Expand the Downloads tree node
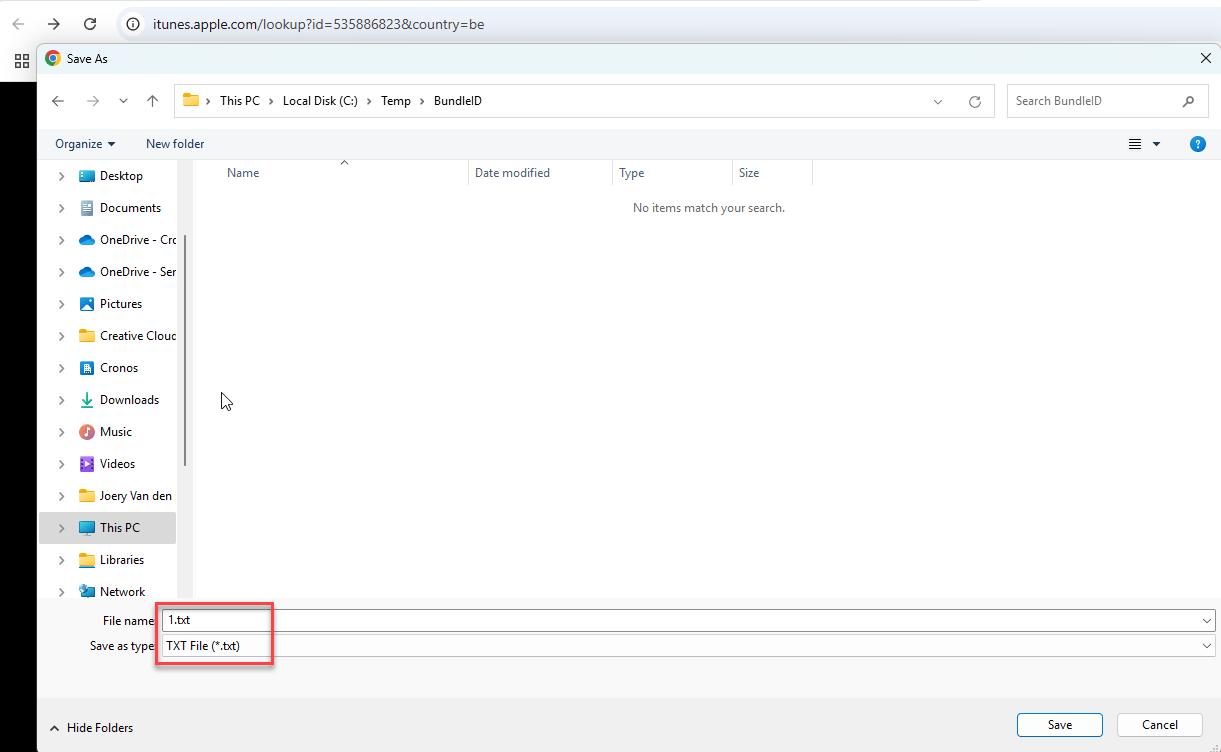This screenshot has width=1221, height=752. [62, 400]
